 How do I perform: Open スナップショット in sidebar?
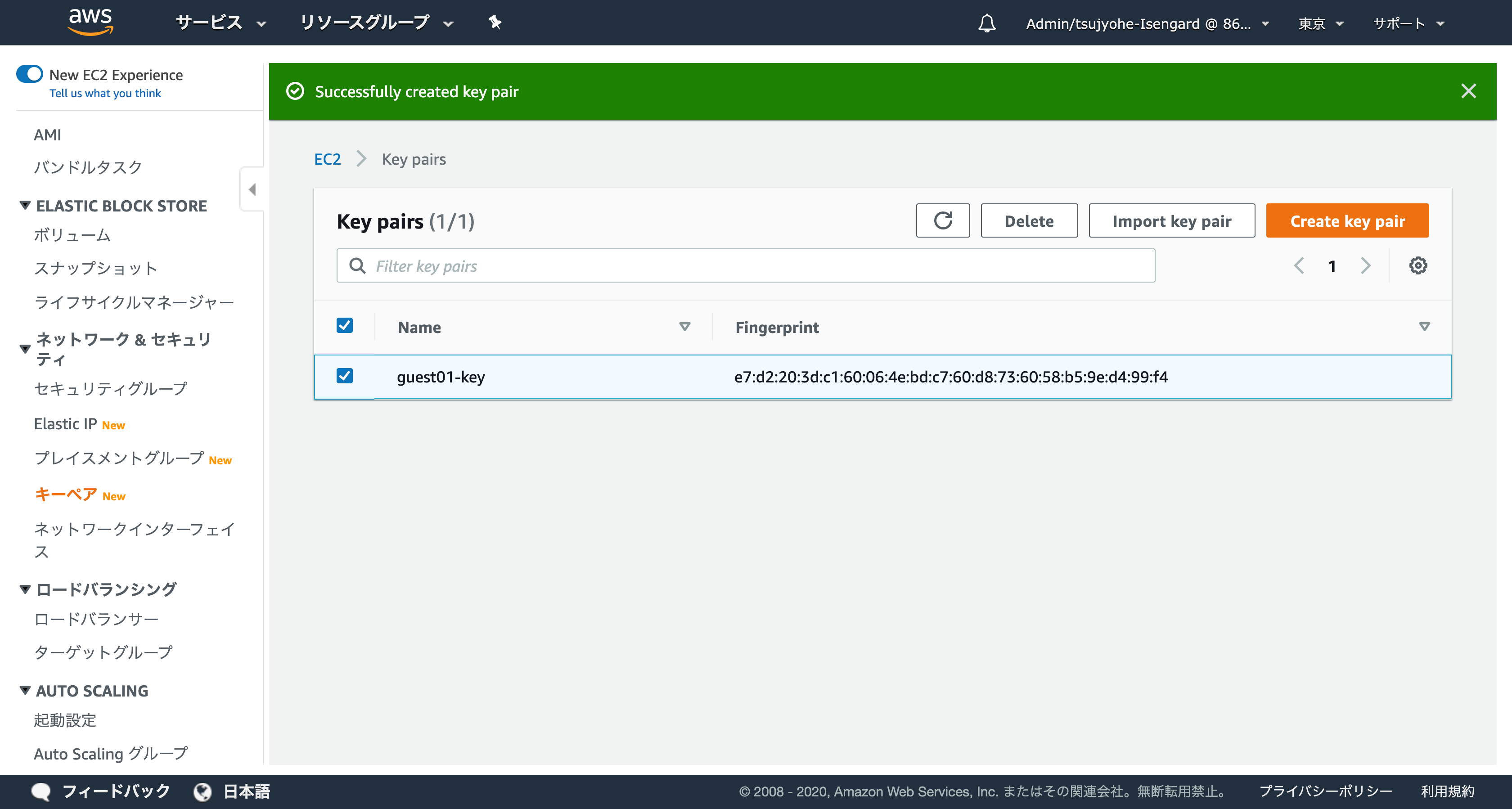click(x=96, y=268)
